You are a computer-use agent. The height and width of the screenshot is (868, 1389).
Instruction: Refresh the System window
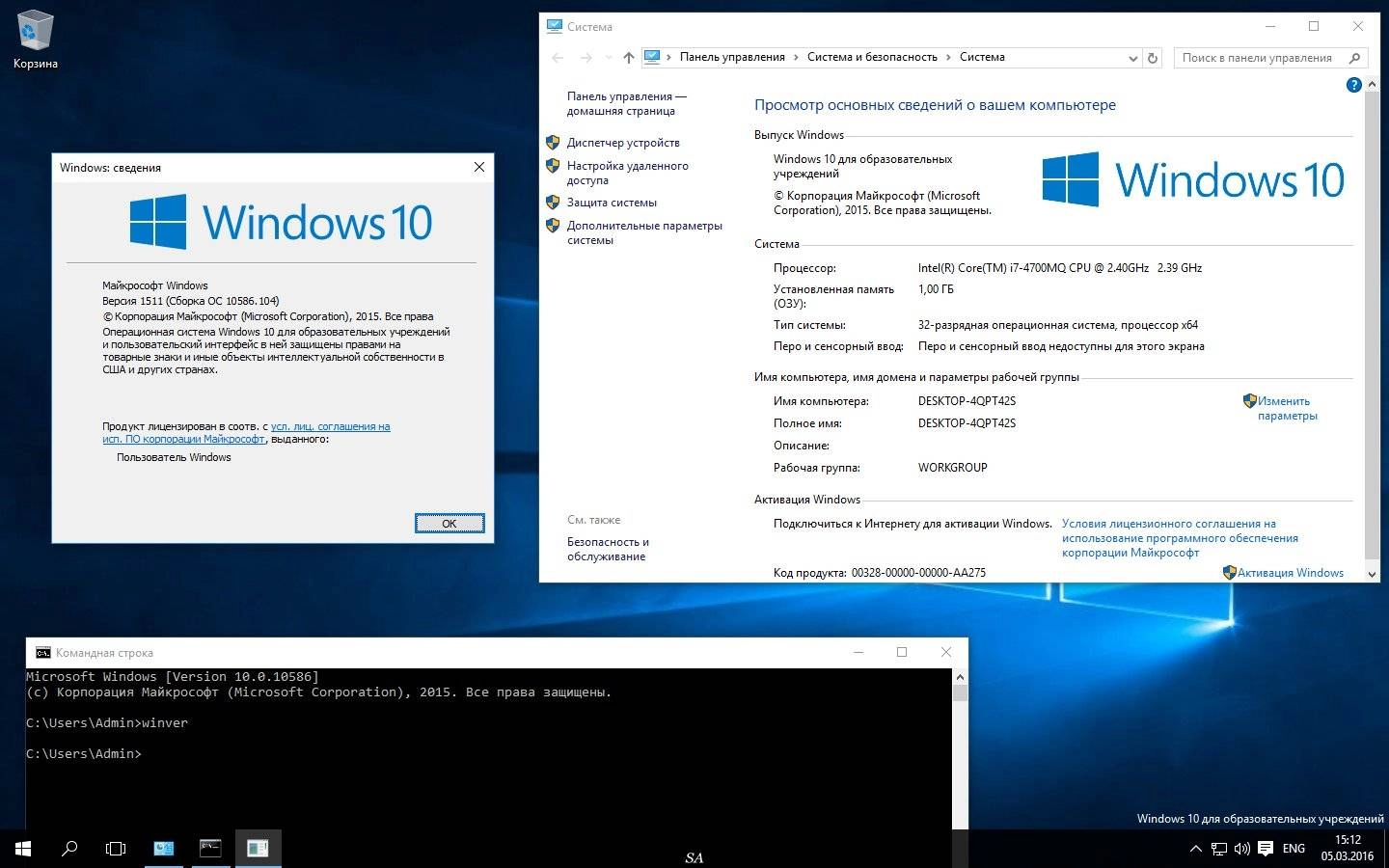point(1152,58)
